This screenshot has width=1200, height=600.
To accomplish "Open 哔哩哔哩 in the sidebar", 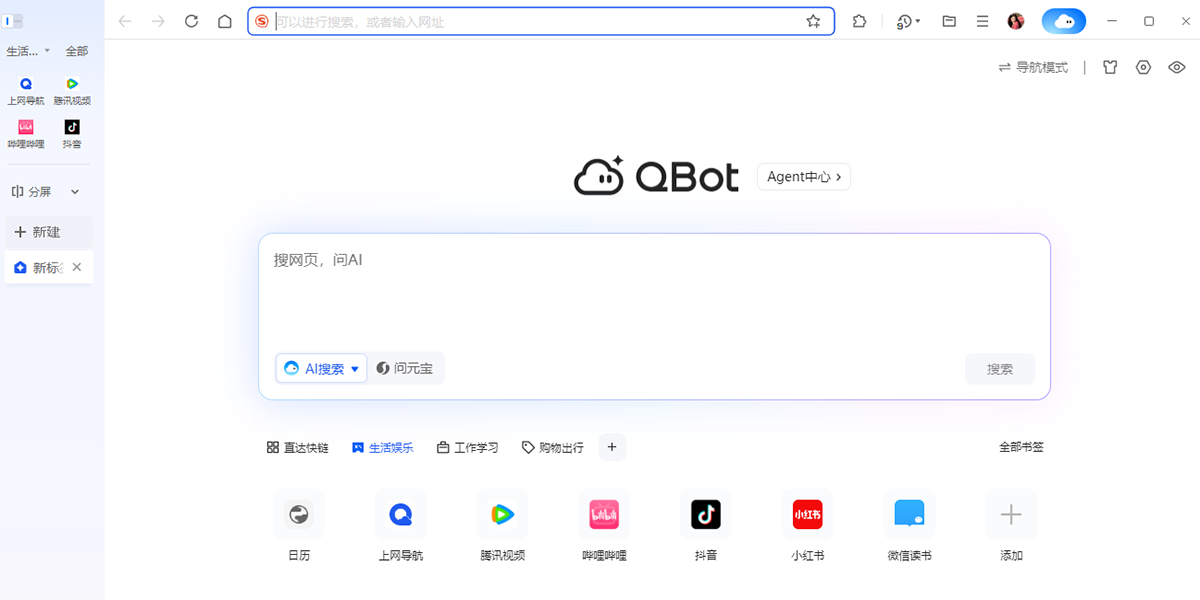I will click(x=26, y=134).
